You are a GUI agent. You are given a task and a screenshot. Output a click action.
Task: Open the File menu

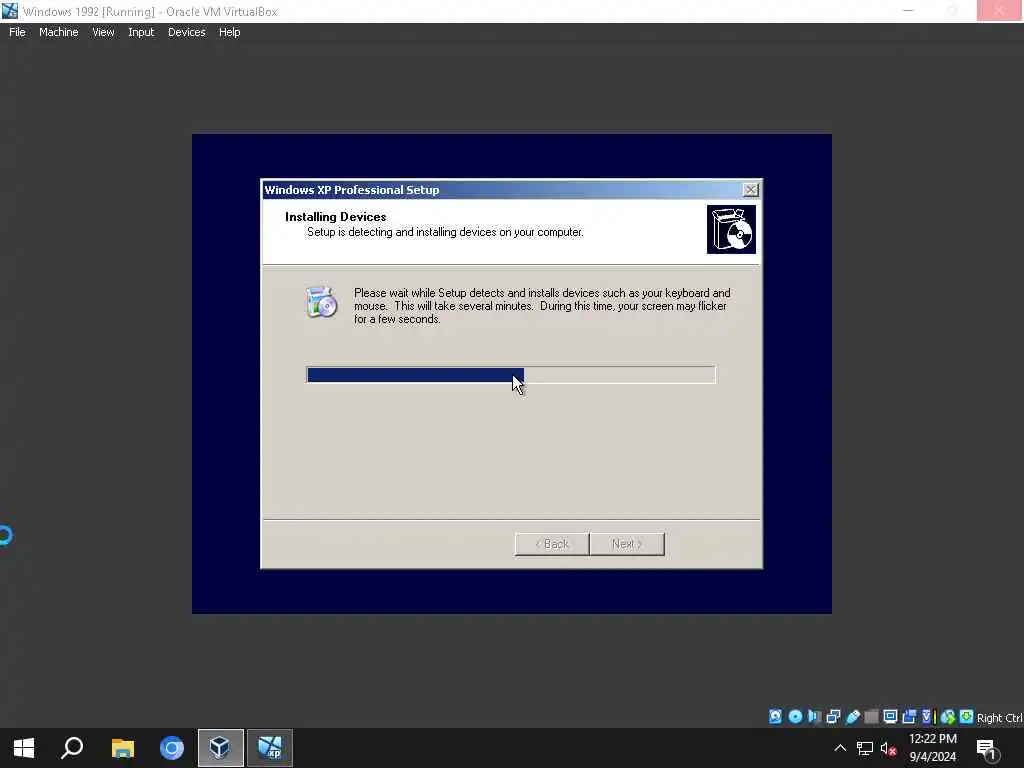point(17,32)
